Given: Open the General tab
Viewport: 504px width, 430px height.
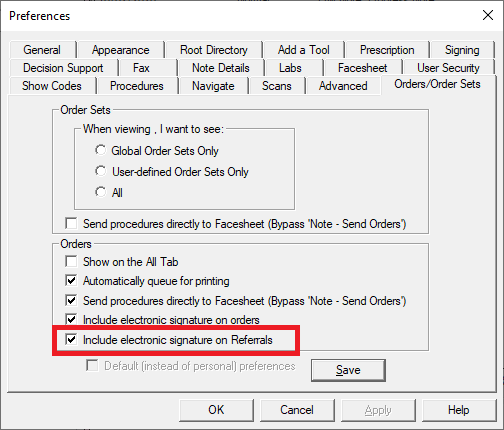Looking at the screenshot, I should pos(42,50).
